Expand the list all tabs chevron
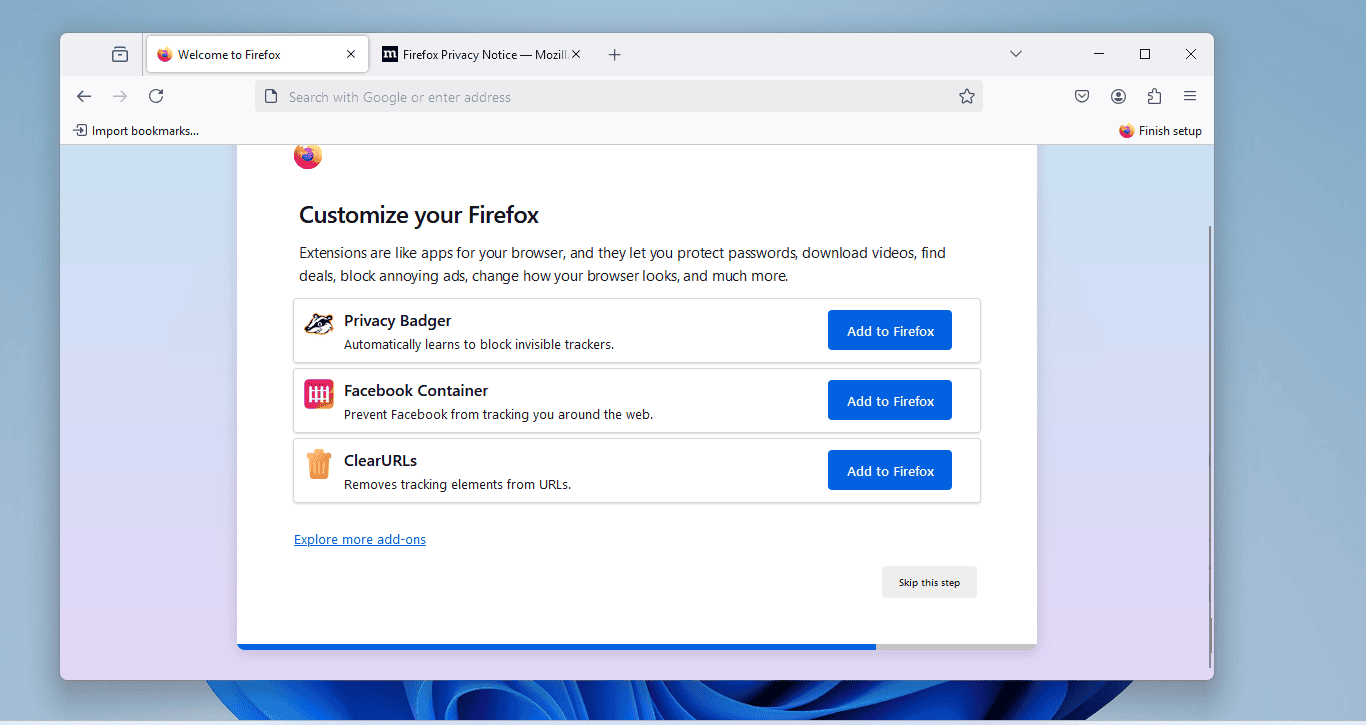The image size is (1366, 725). tap(1016, 54)
